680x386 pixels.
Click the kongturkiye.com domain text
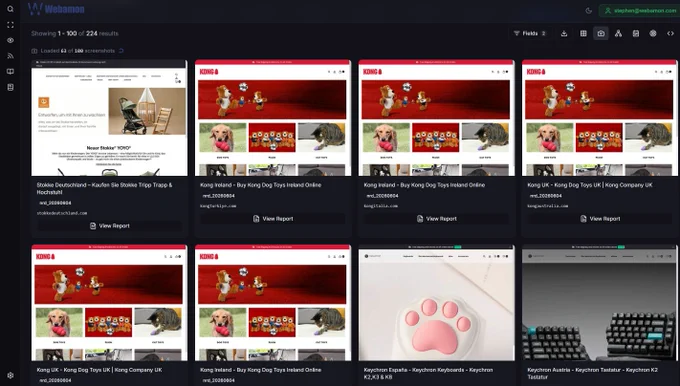pos(218,206)
